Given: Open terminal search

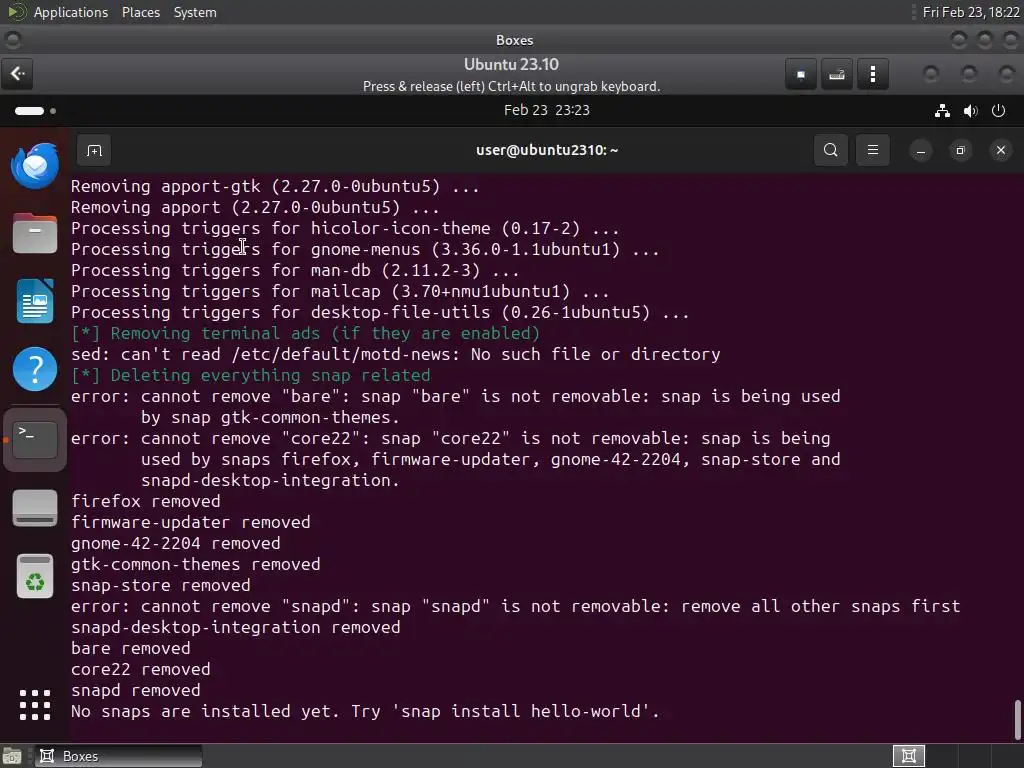Looking at the screenshot, I should tap(831, 150).
